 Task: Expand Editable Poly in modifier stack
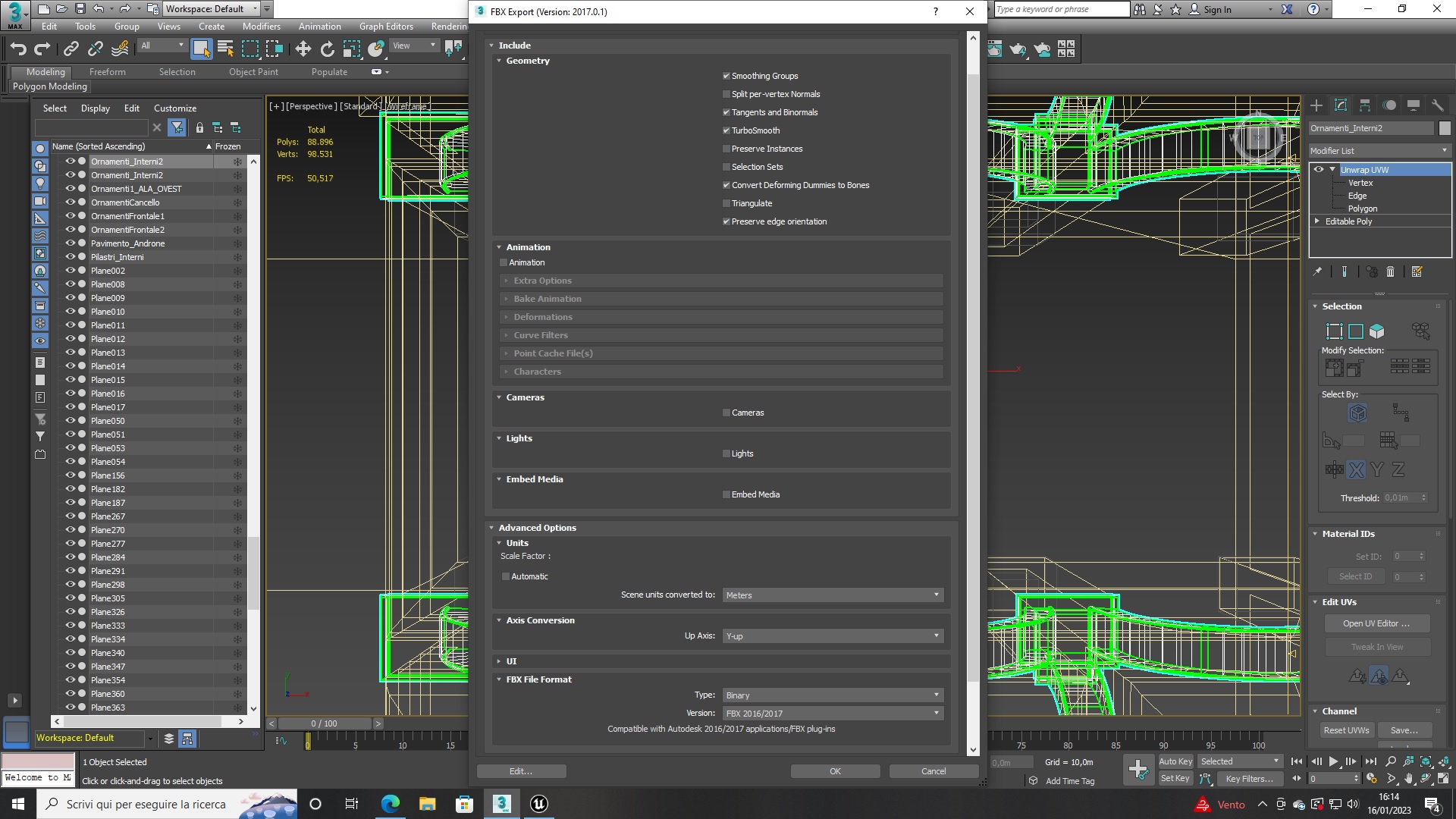[1317, 221]
